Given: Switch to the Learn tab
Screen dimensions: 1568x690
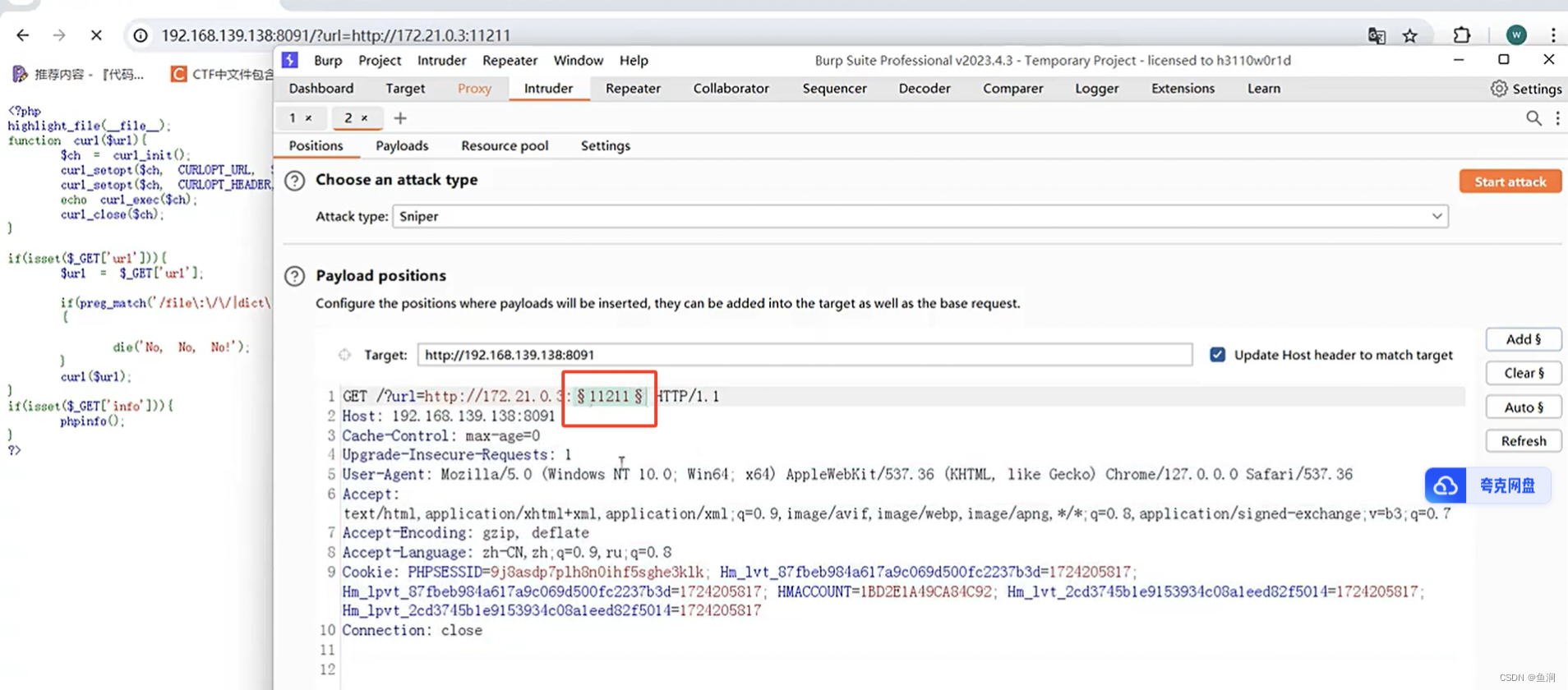Looking at the screenshot, I should pyautogui.click(x=1263, y=89).
